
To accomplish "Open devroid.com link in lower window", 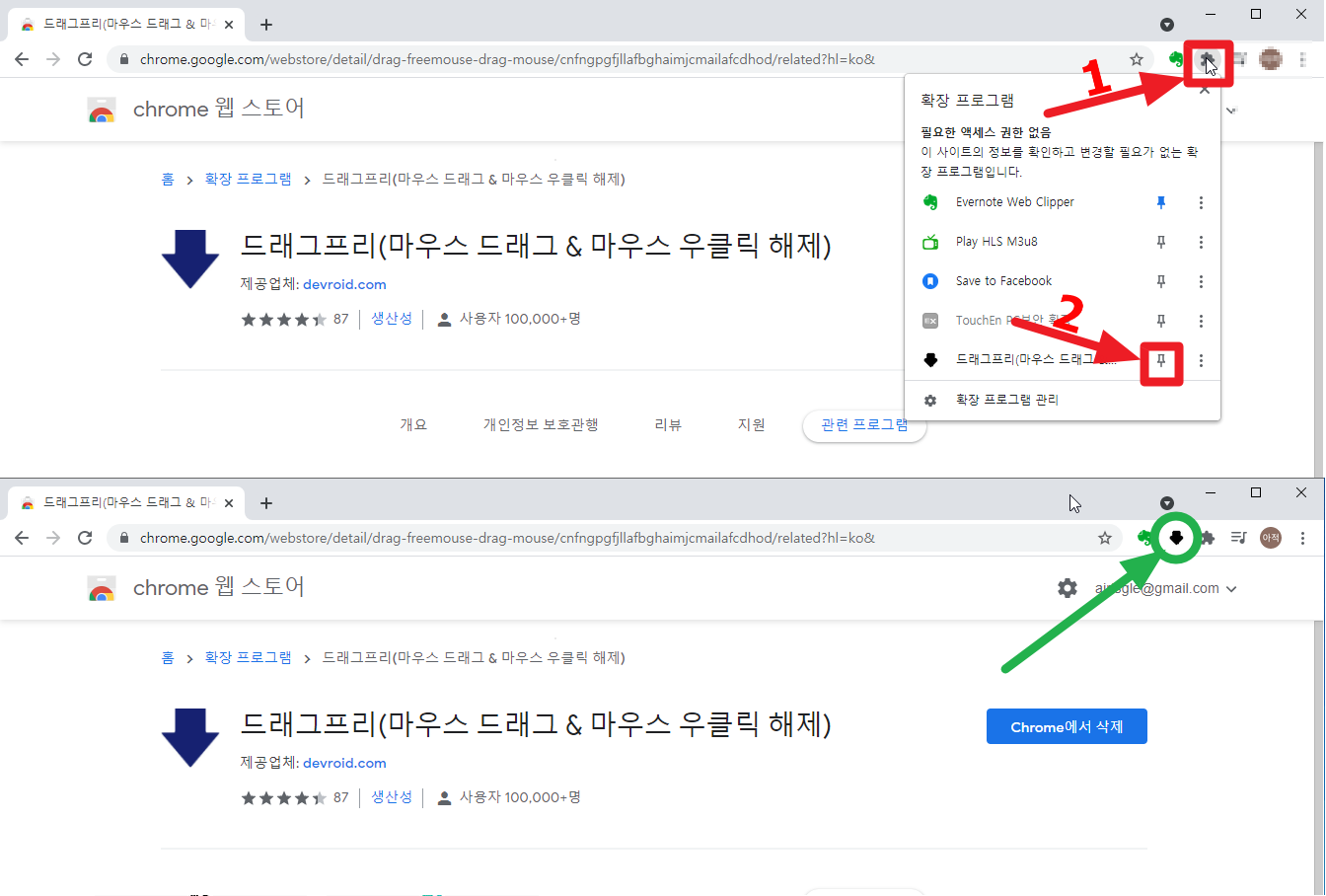I will coord(344,763).
